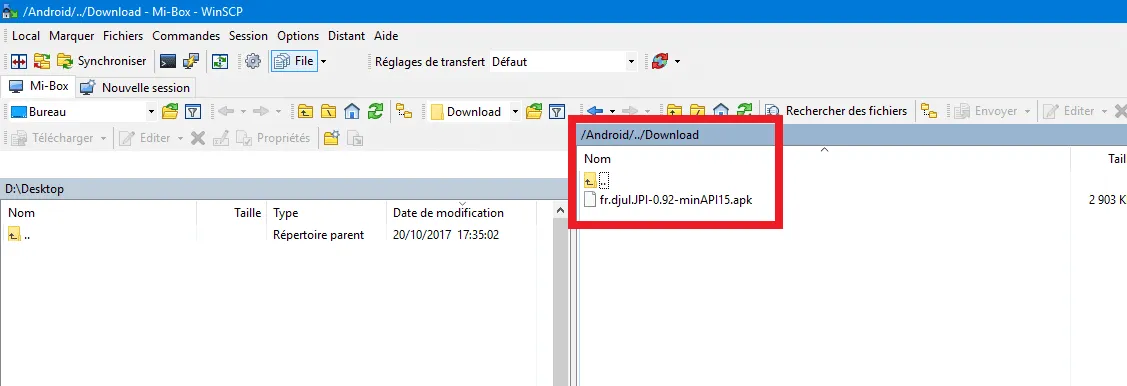
Task: Go to local root directory icon
Action: point(328,111)
